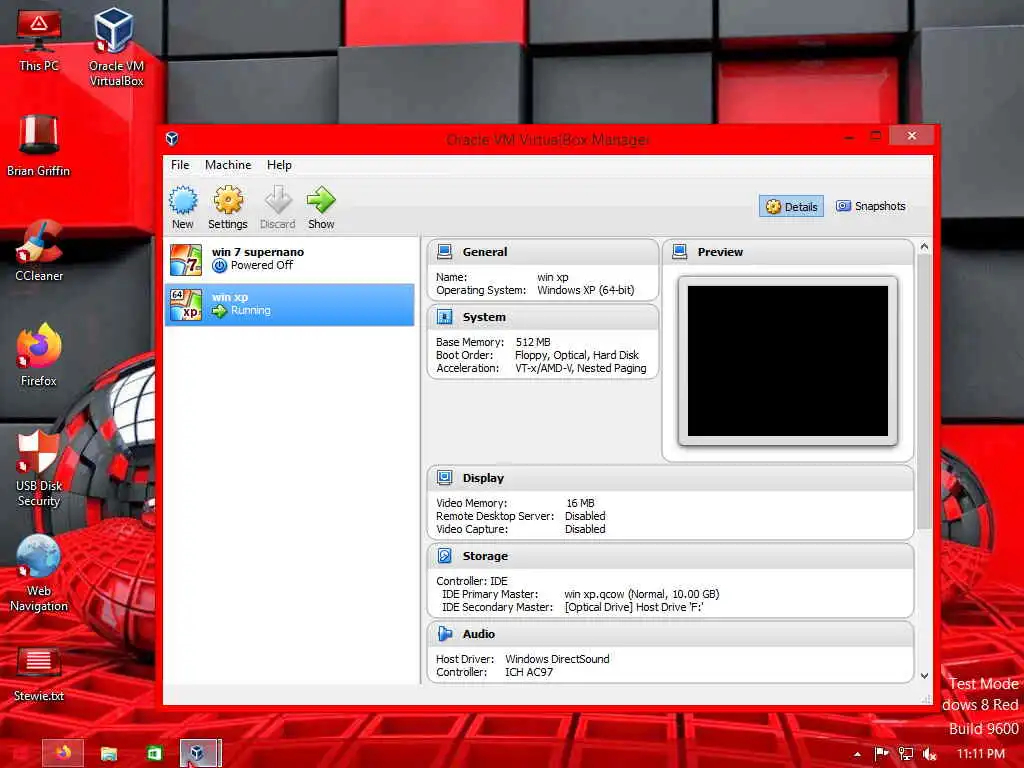
Task: Click the Storage section disk icon
Action: (x=445, y=556)
